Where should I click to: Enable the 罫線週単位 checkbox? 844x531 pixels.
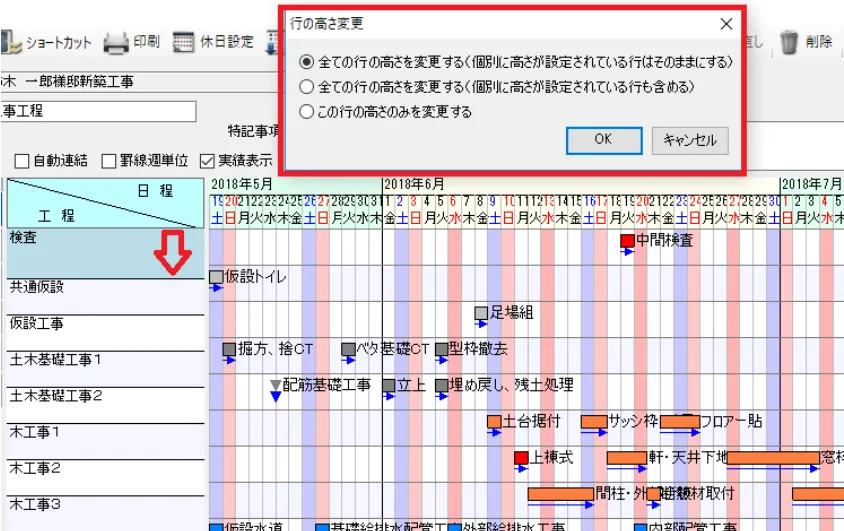[109, 161]
